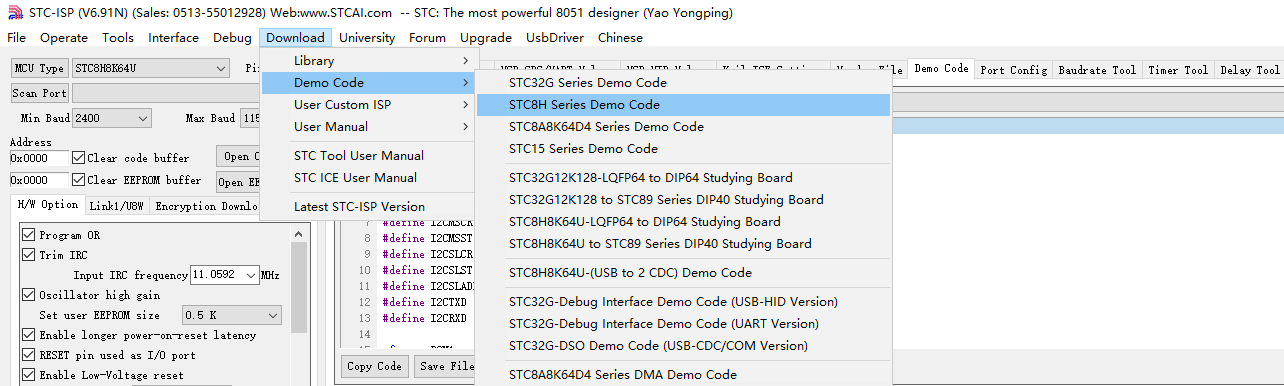The width and height of the screenshot is (1284, 386).
Task: Switch to the Baudrate Tool tab
Action: pos(1097,70)
